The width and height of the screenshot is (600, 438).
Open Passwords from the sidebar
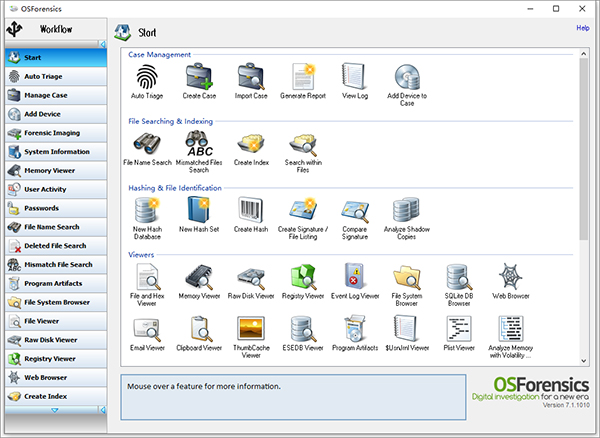pos(56,208)
